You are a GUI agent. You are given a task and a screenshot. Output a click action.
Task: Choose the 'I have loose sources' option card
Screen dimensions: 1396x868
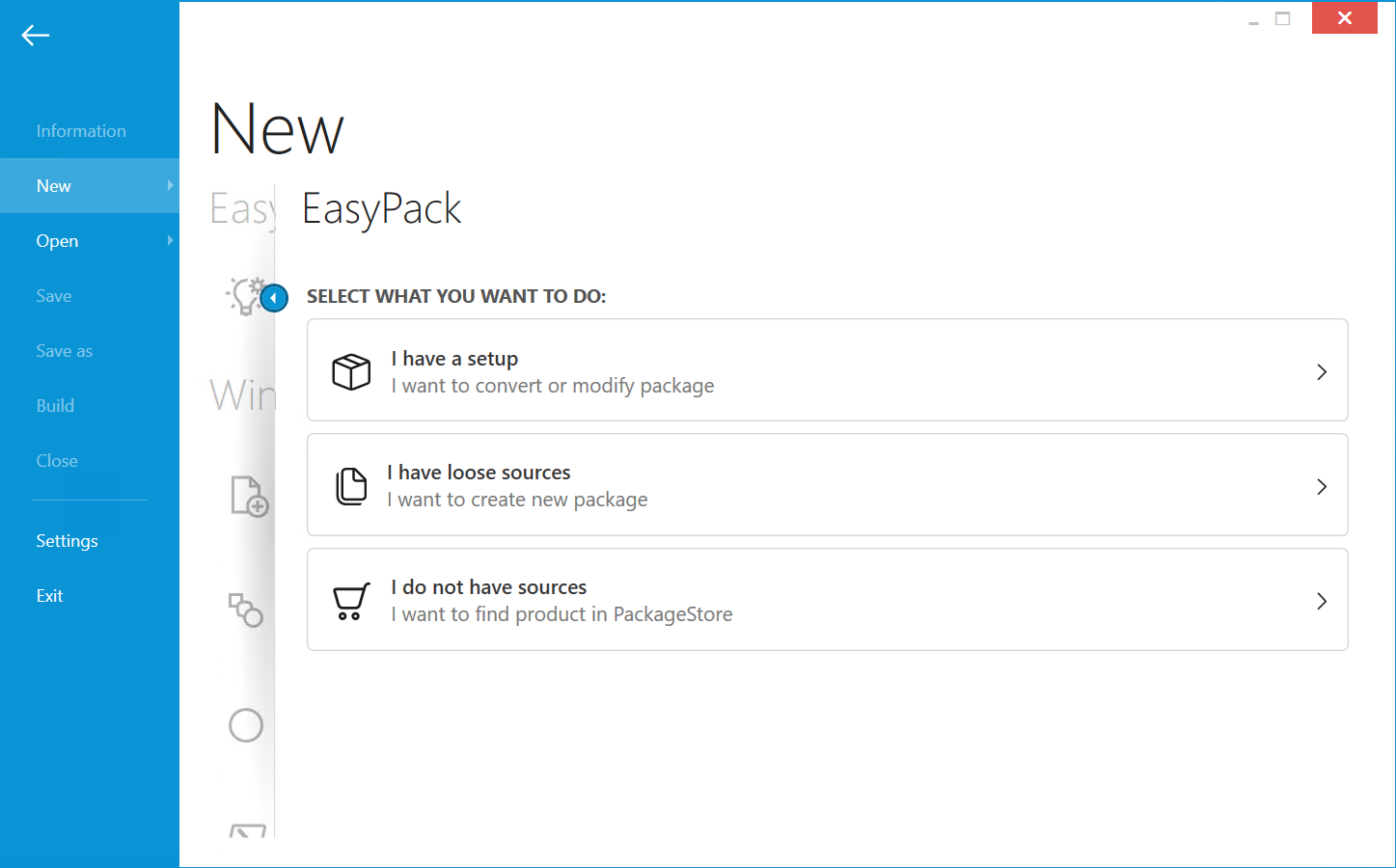[827, 485]
